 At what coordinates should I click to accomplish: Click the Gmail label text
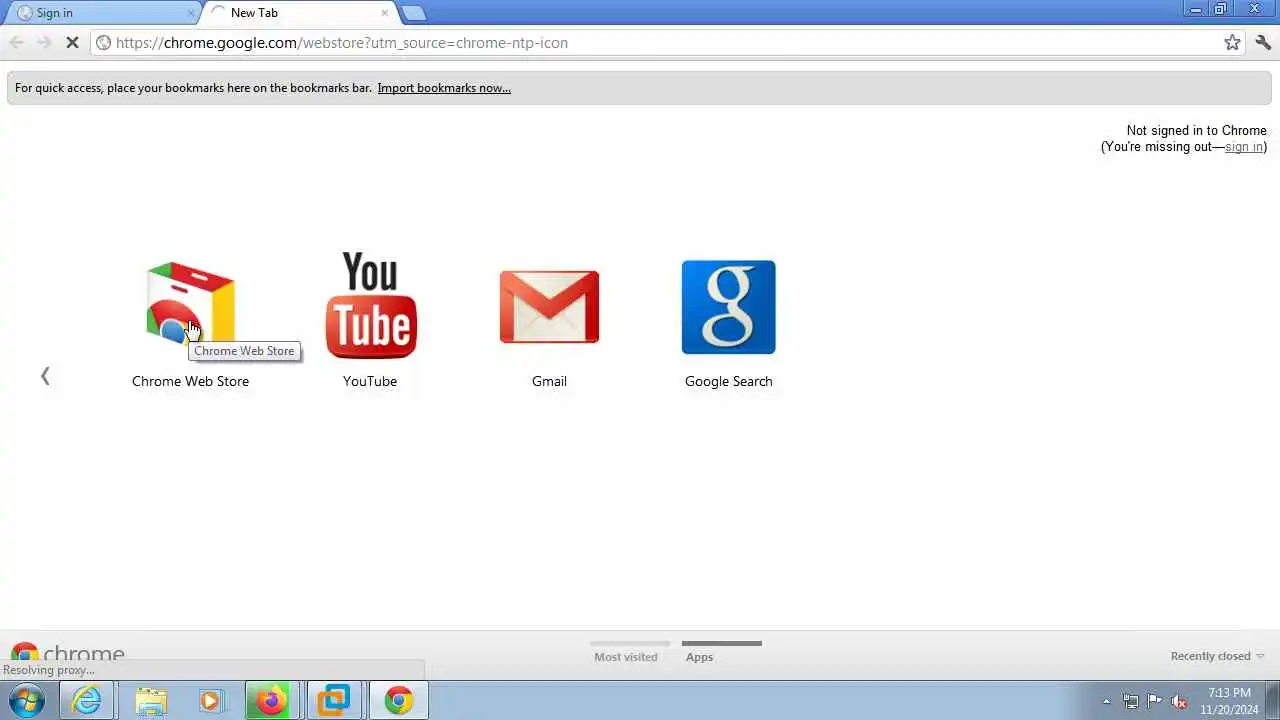point(549,381)
